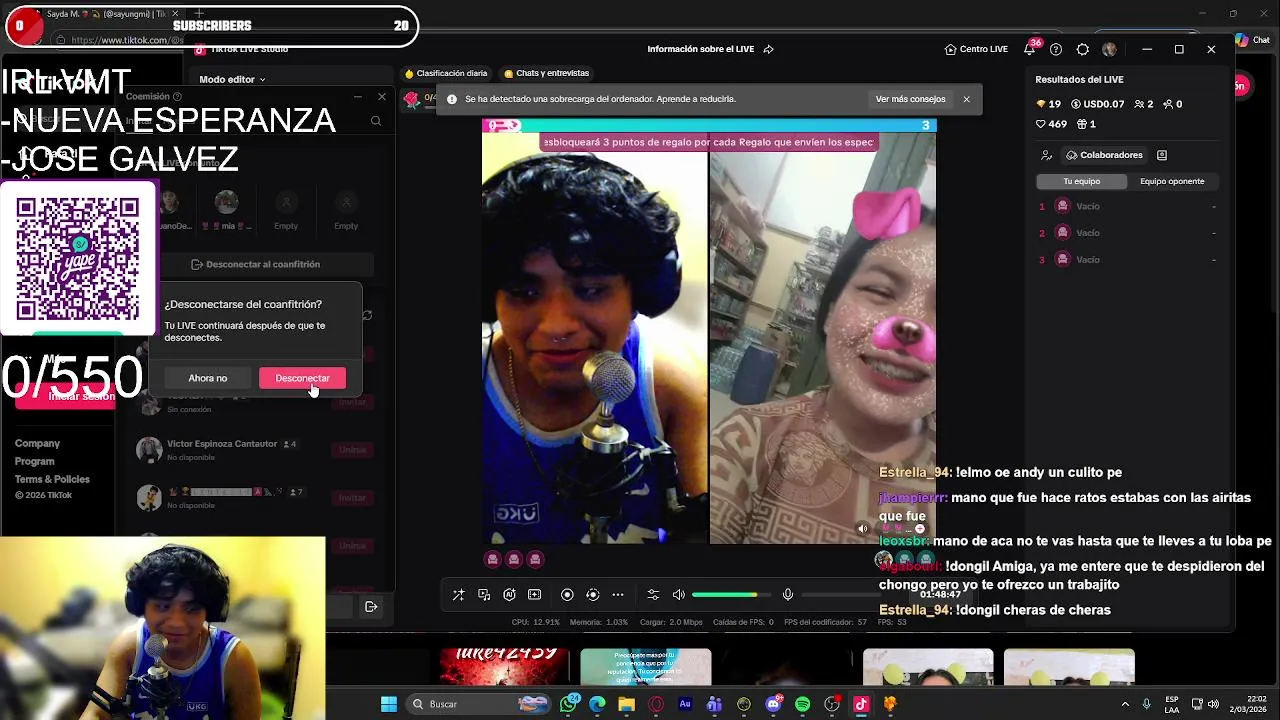
Task: Open the media and music icon in toolbar
Action: tap(484, 595)
